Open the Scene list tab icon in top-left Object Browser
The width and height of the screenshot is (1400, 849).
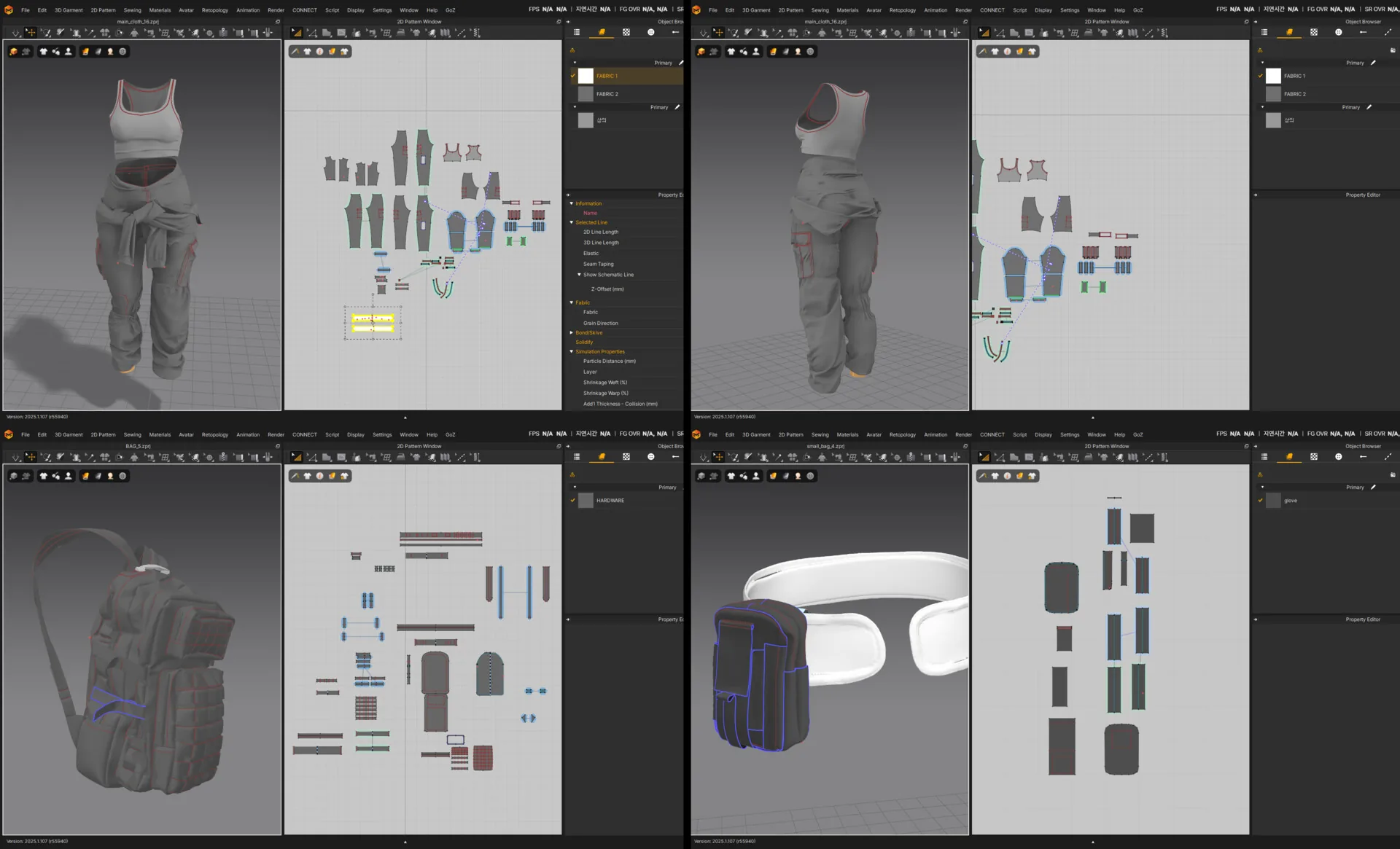(x=577, y=32)
